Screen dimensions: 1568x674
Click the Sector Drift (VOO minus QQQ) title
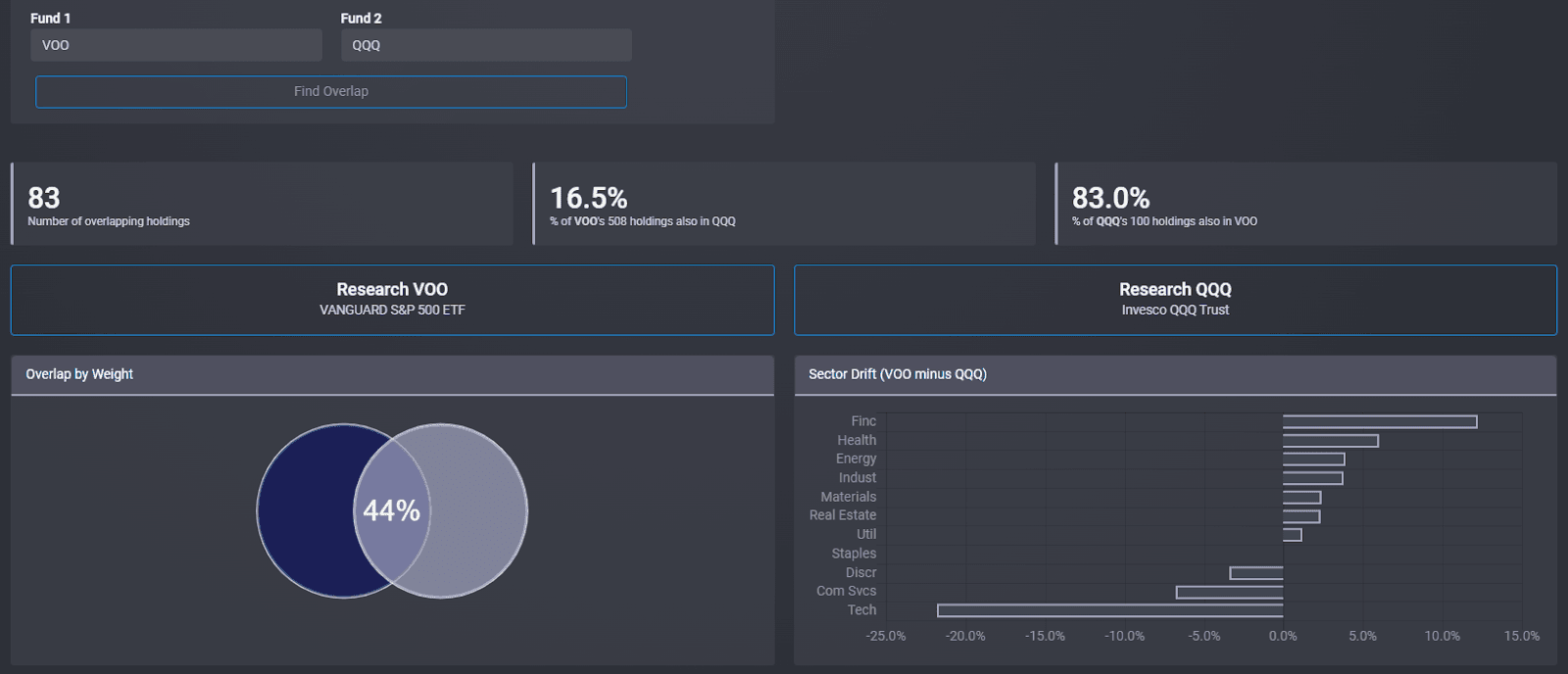(x=898, y=374)
